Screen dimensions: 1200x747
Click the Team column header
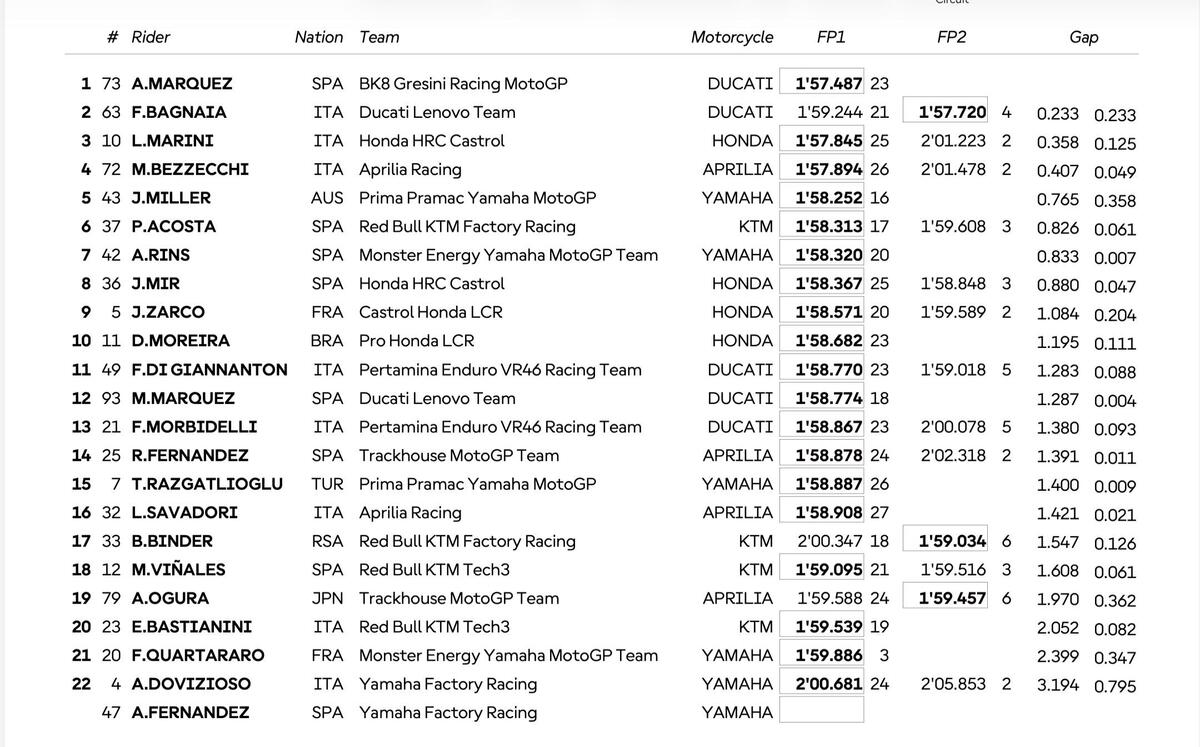[379, 37]
